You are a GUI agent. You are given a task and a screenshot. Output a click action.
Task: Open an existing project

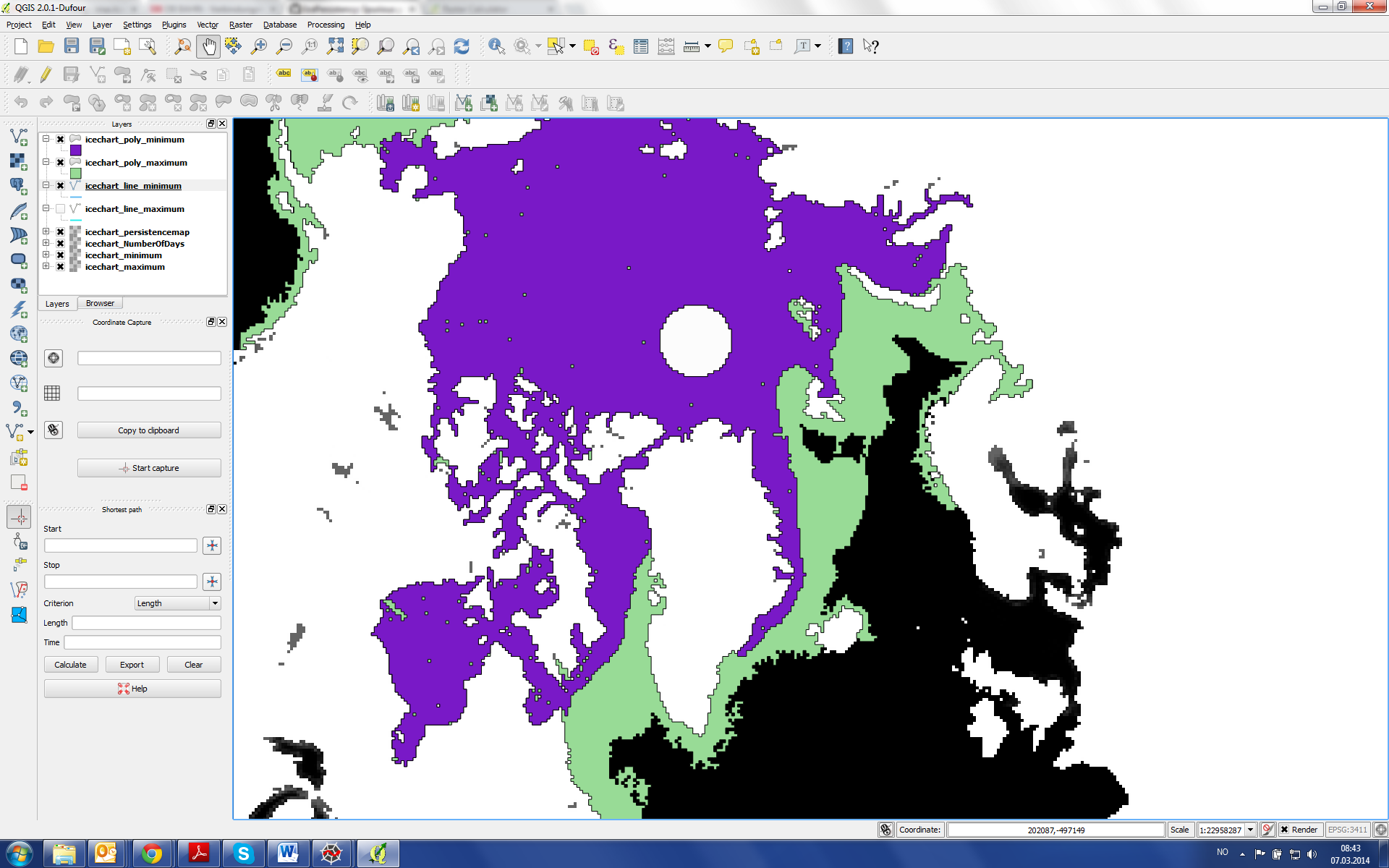[46, 46]
